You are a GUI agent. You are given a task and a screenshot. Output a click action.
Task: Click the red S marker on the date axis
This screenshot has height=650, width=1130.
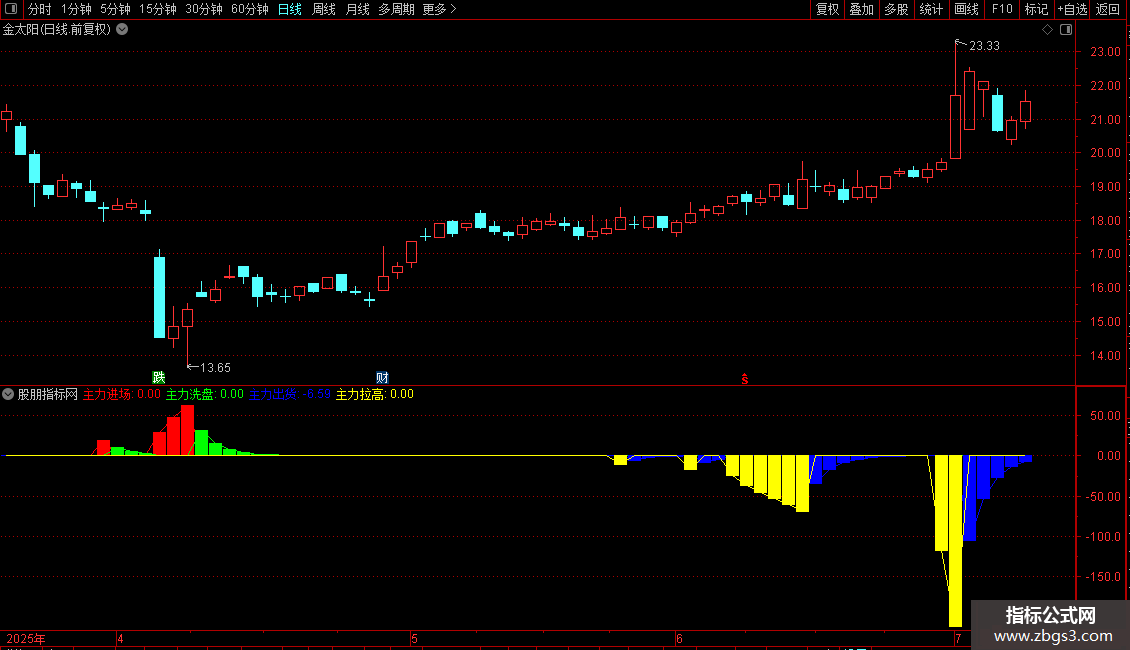pos(744,379)
